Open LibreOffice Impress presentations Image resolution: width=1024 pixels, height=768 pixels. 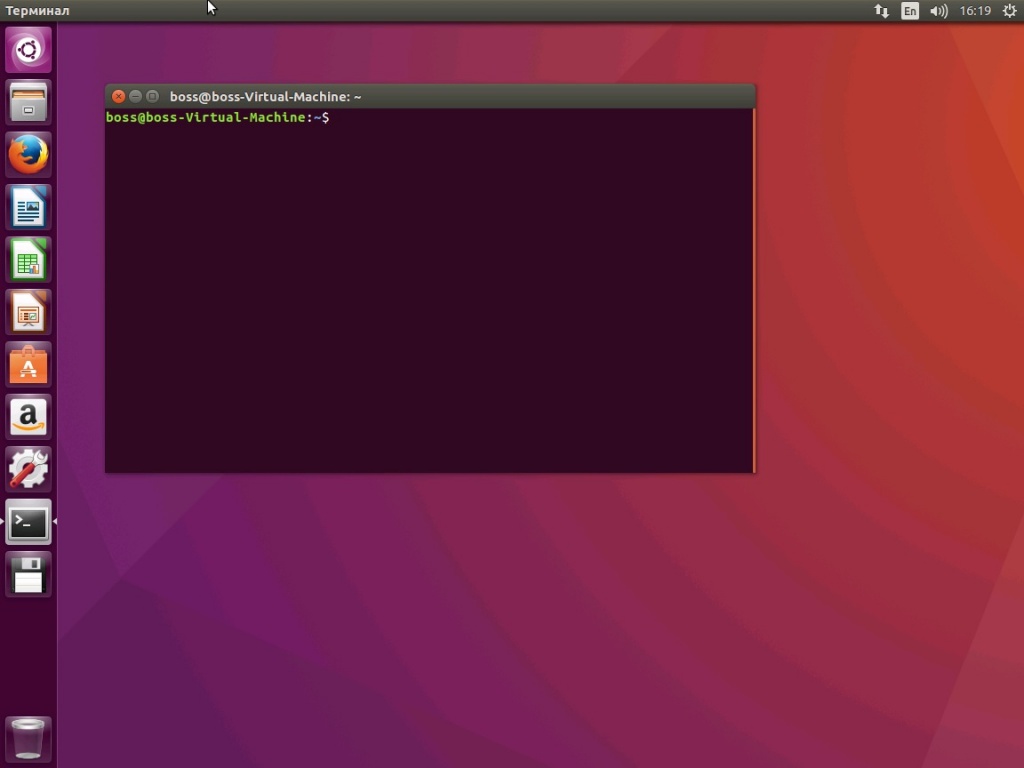28,314
